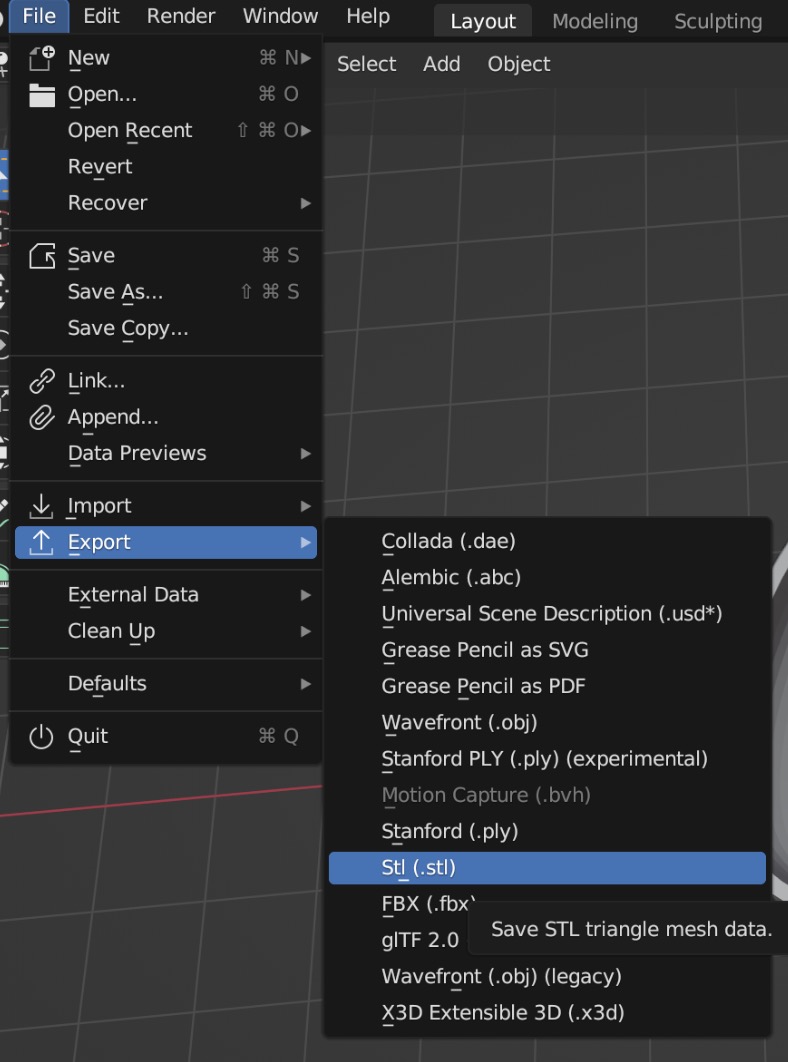The height and width of the screenshot is (1062, 788).
Task: Expand the Open Recent submenu arrow
Action: click(306, 130)
